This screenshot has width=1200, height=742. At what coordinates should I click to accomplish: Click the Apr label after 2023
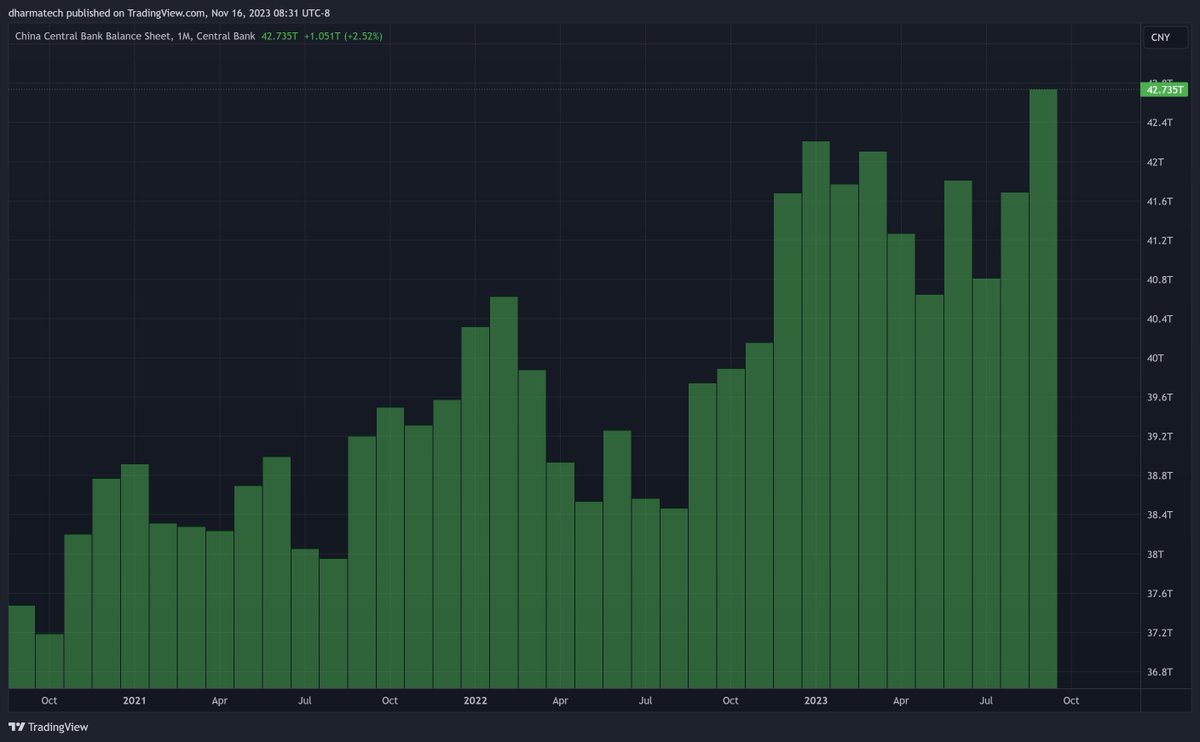[901, 701]
